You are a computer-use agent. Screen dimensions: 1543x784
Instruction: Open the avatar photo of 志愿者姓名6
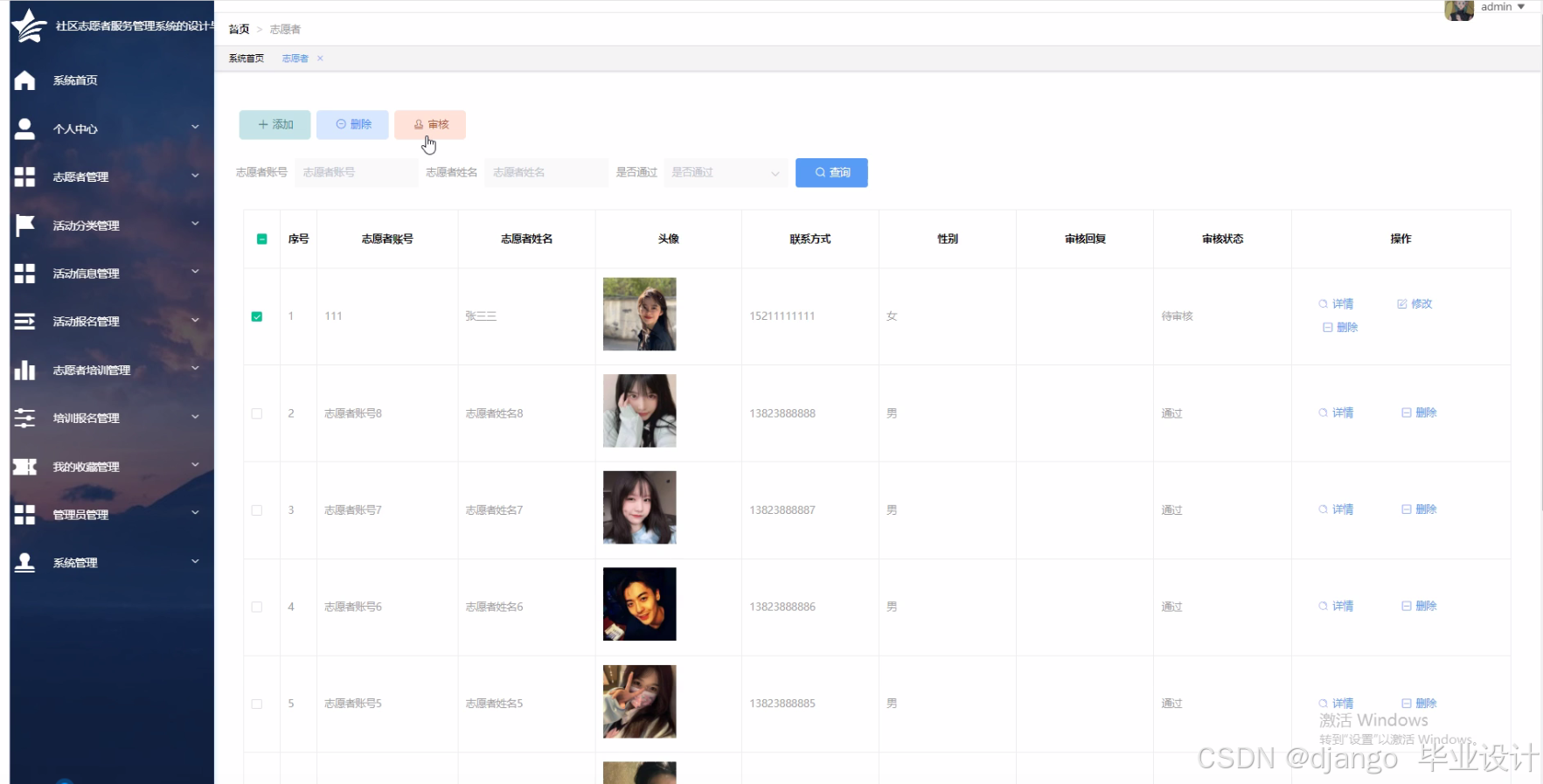click(x=640, y=605)
